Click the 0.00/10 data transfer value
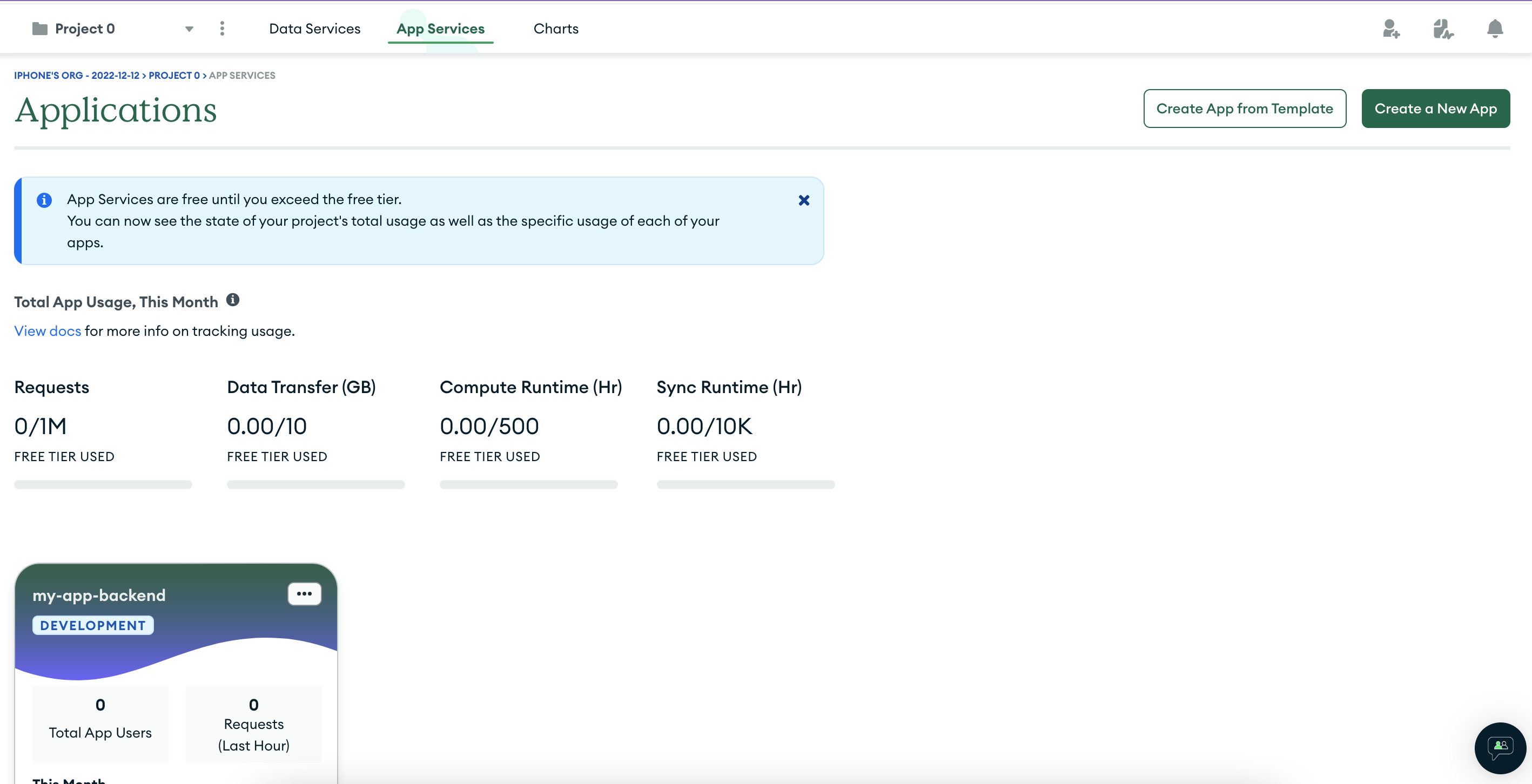The height and width of the screenshot is (784, 1532). coord(267,426)
